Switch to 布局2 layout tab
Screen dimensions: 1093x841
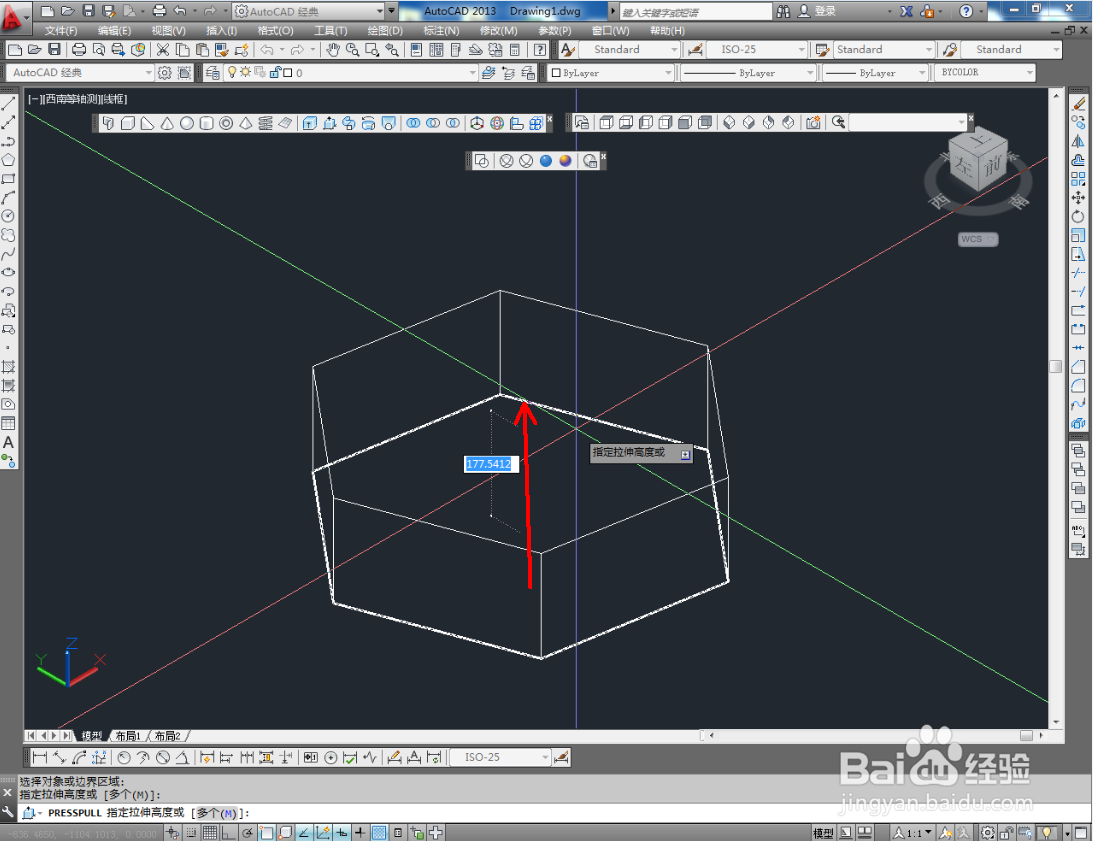pyautogui.click(x=168, y=736)
